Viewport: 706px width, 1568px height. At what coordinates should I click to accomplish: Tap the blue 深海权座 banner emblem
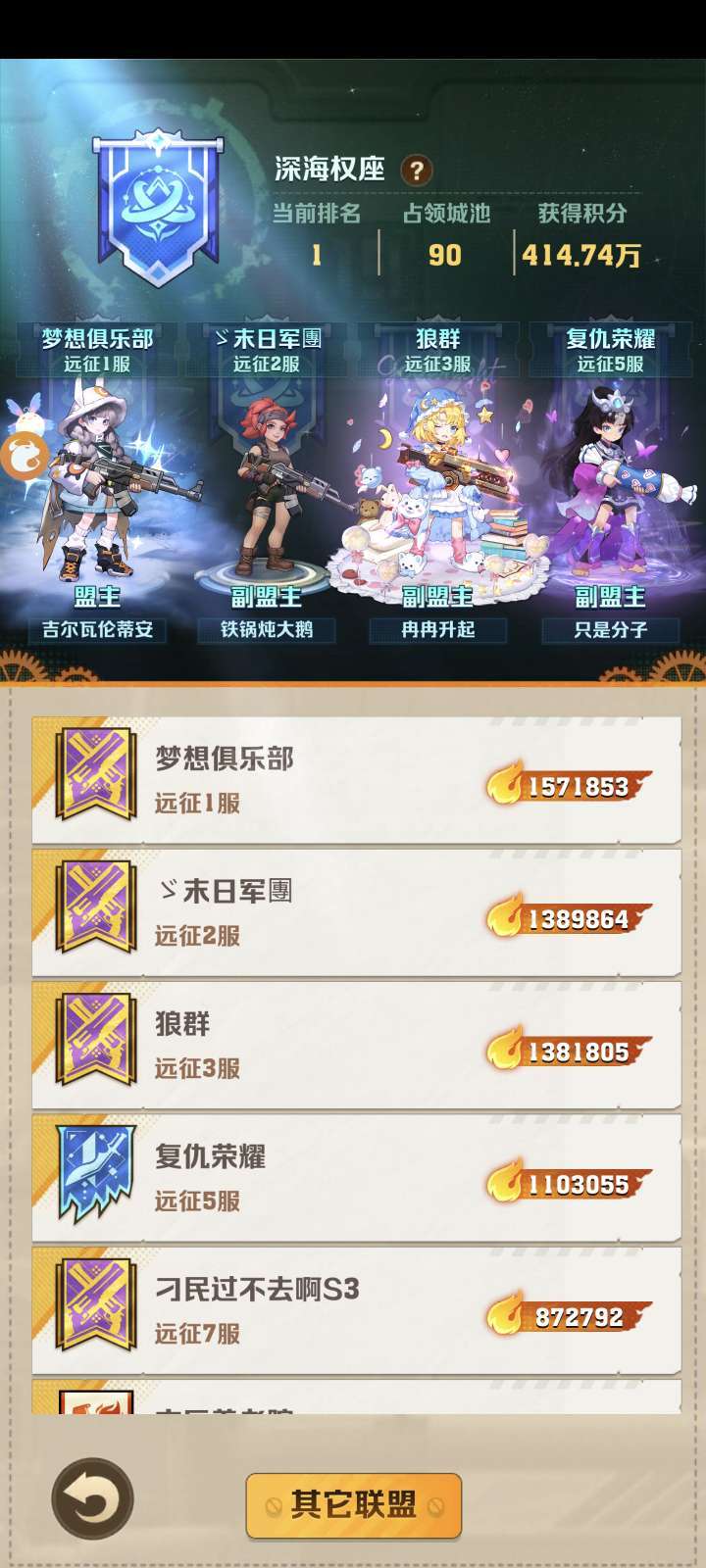coord(157,209)
